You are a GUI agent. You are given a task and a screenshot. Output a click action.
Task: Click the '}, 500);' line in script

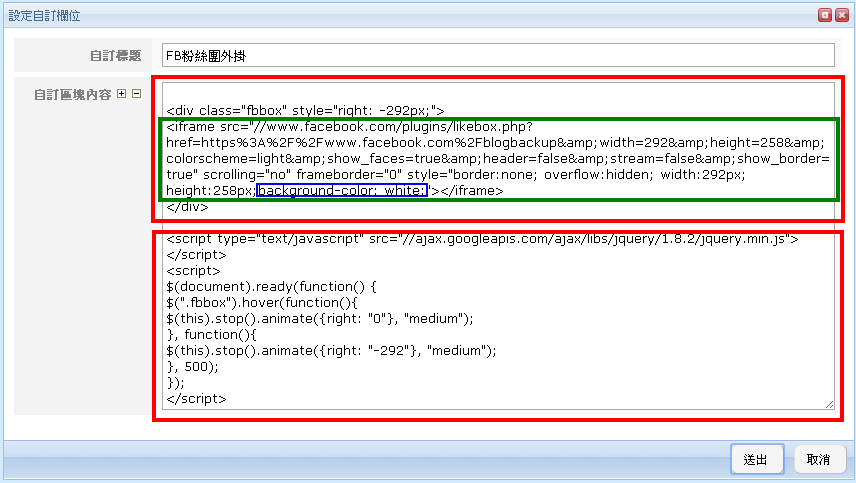tap(192, 367)
